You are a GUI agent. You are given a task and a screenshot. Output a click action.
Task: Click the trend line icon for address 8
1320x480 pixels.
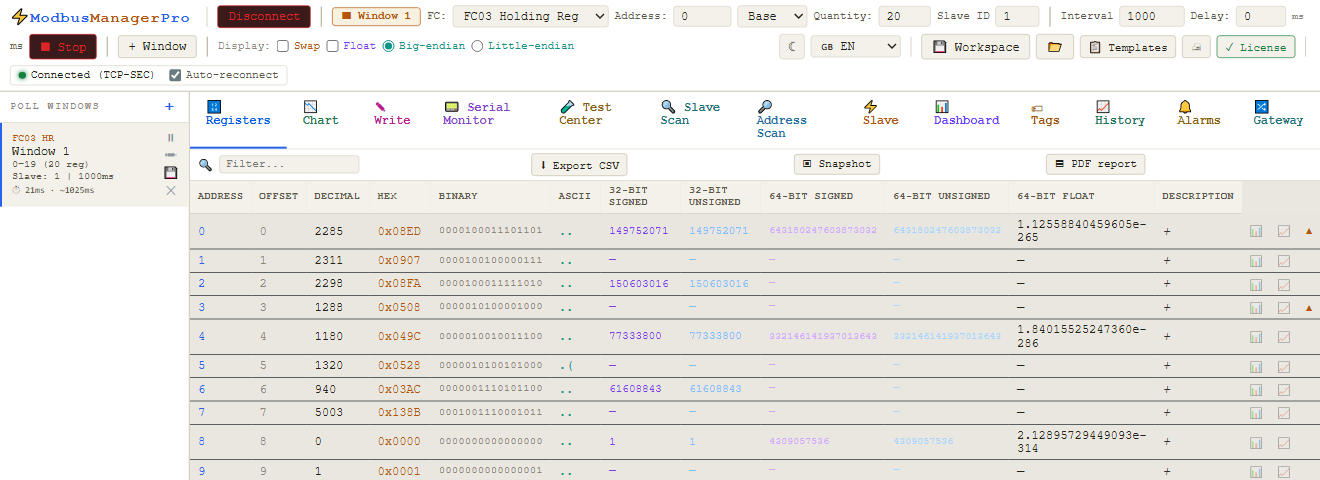click(1284, 441)
